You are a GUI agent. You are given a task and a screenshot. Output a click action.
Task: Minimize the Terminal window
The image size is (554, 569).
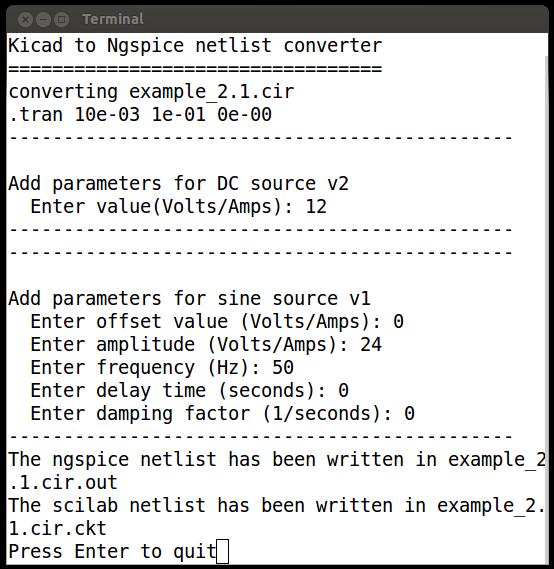[x=44, y=19]
